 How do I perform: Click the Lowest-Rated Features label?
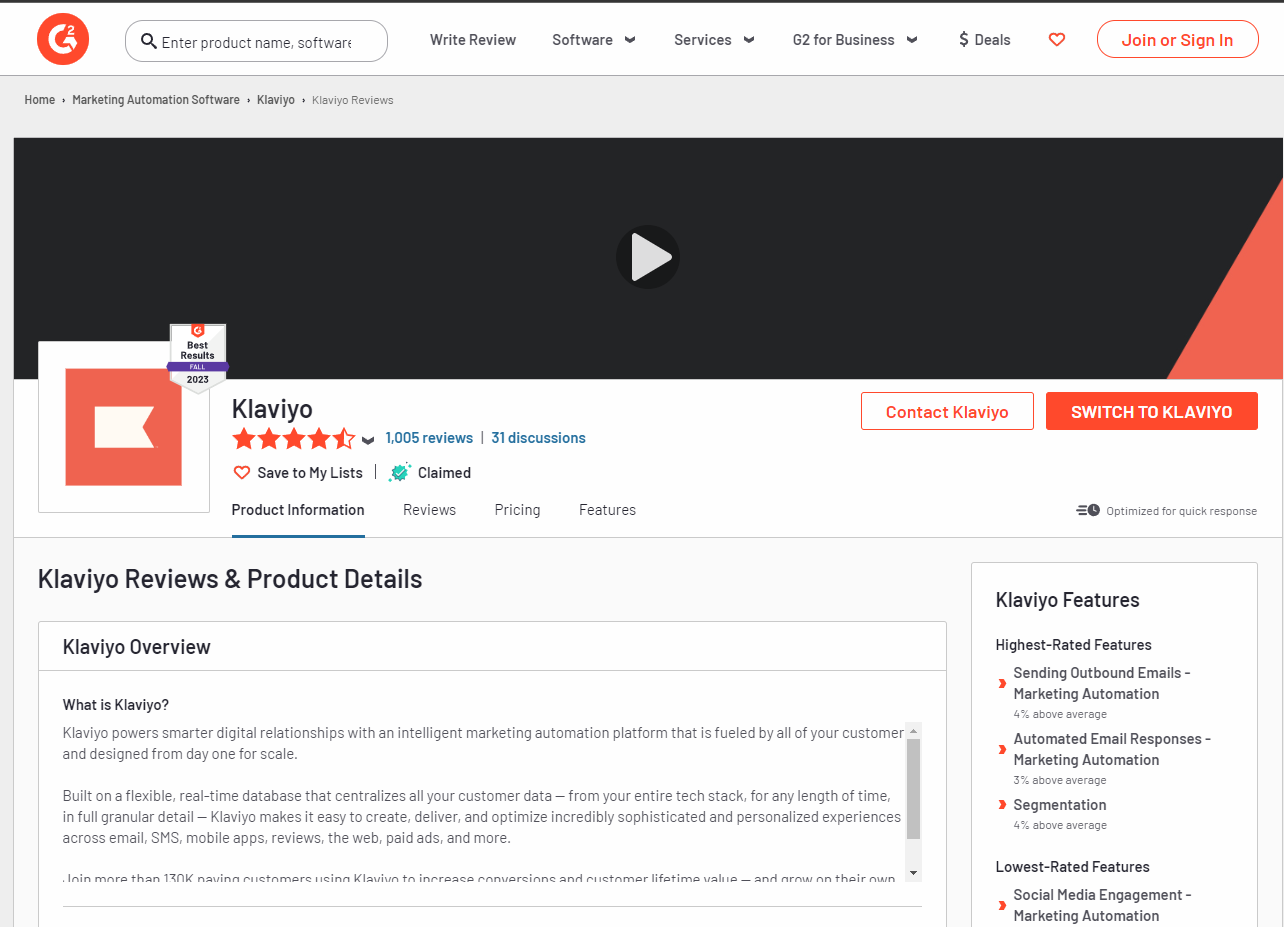pyautogui.click(x=1073, y=867)
